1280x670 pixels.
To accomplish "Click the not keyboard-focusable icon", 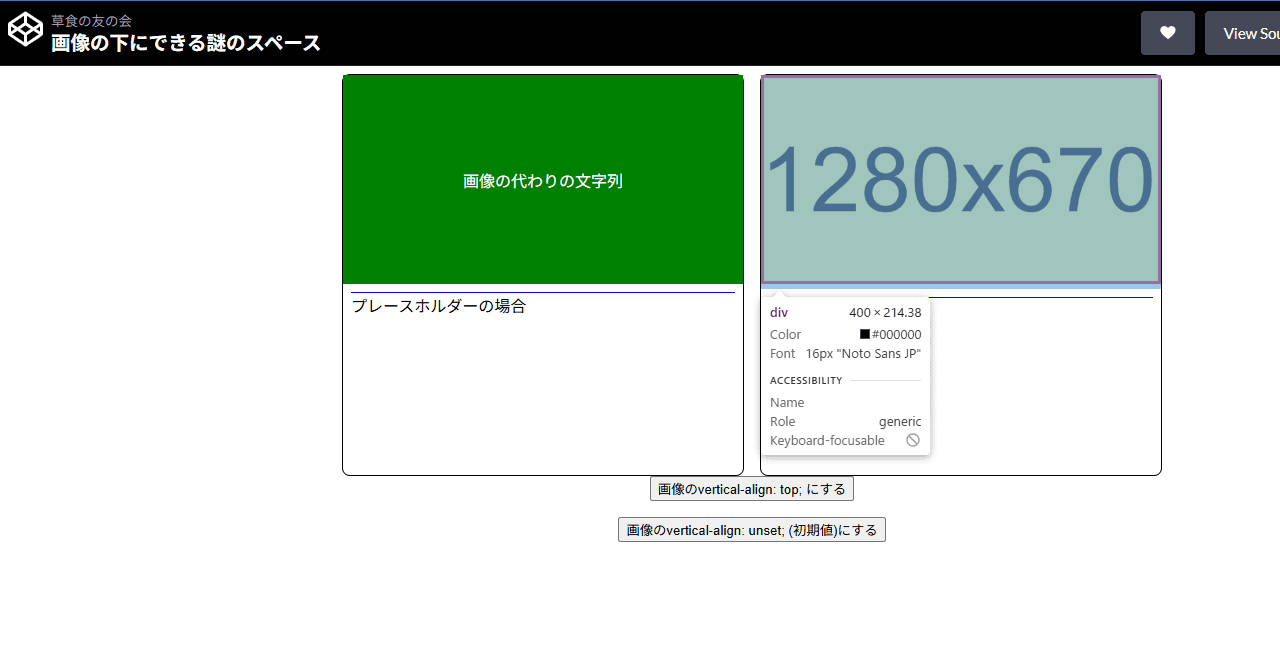I will coord(913,440).
